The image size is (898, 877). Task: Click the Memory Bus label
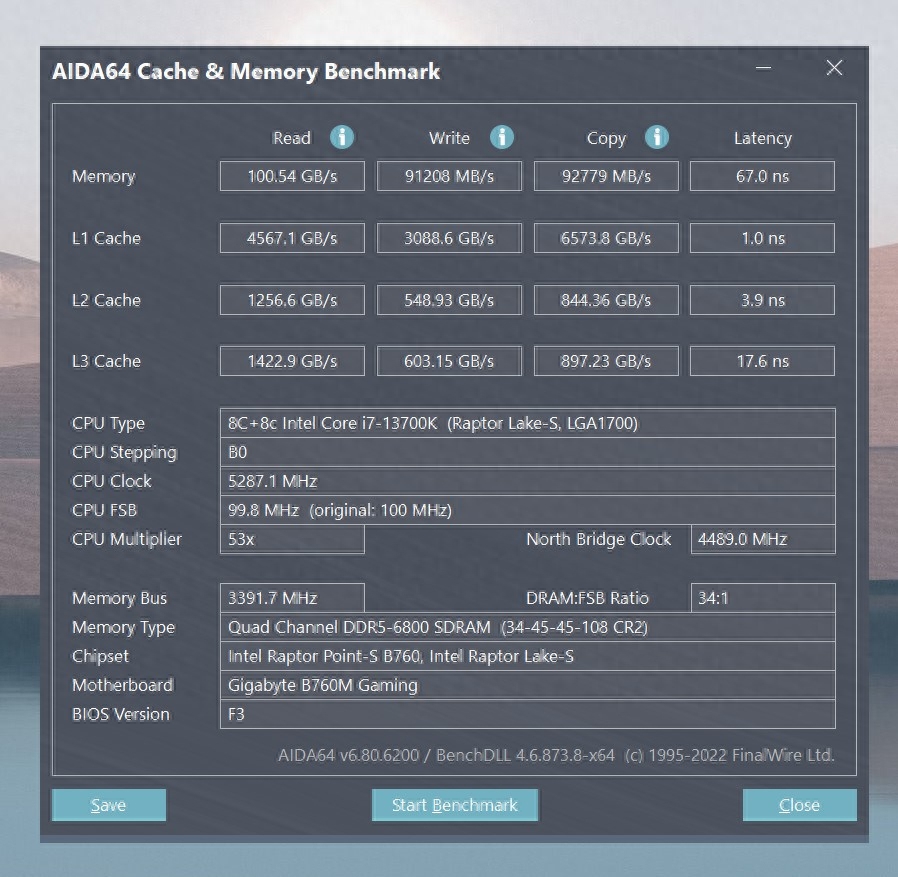pos(119,599)
